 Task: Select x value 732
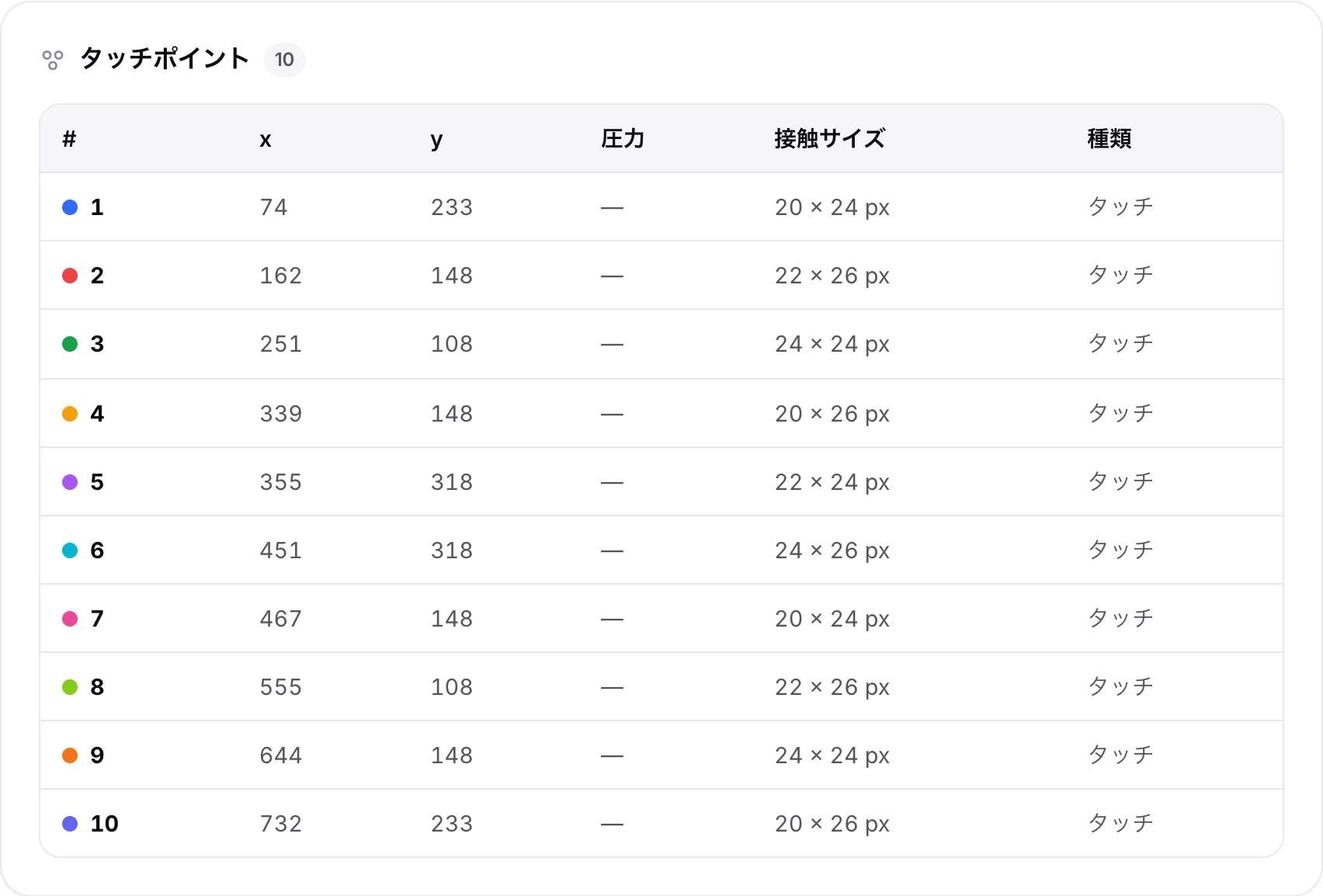pyautogui.click(x=280, y=824)
